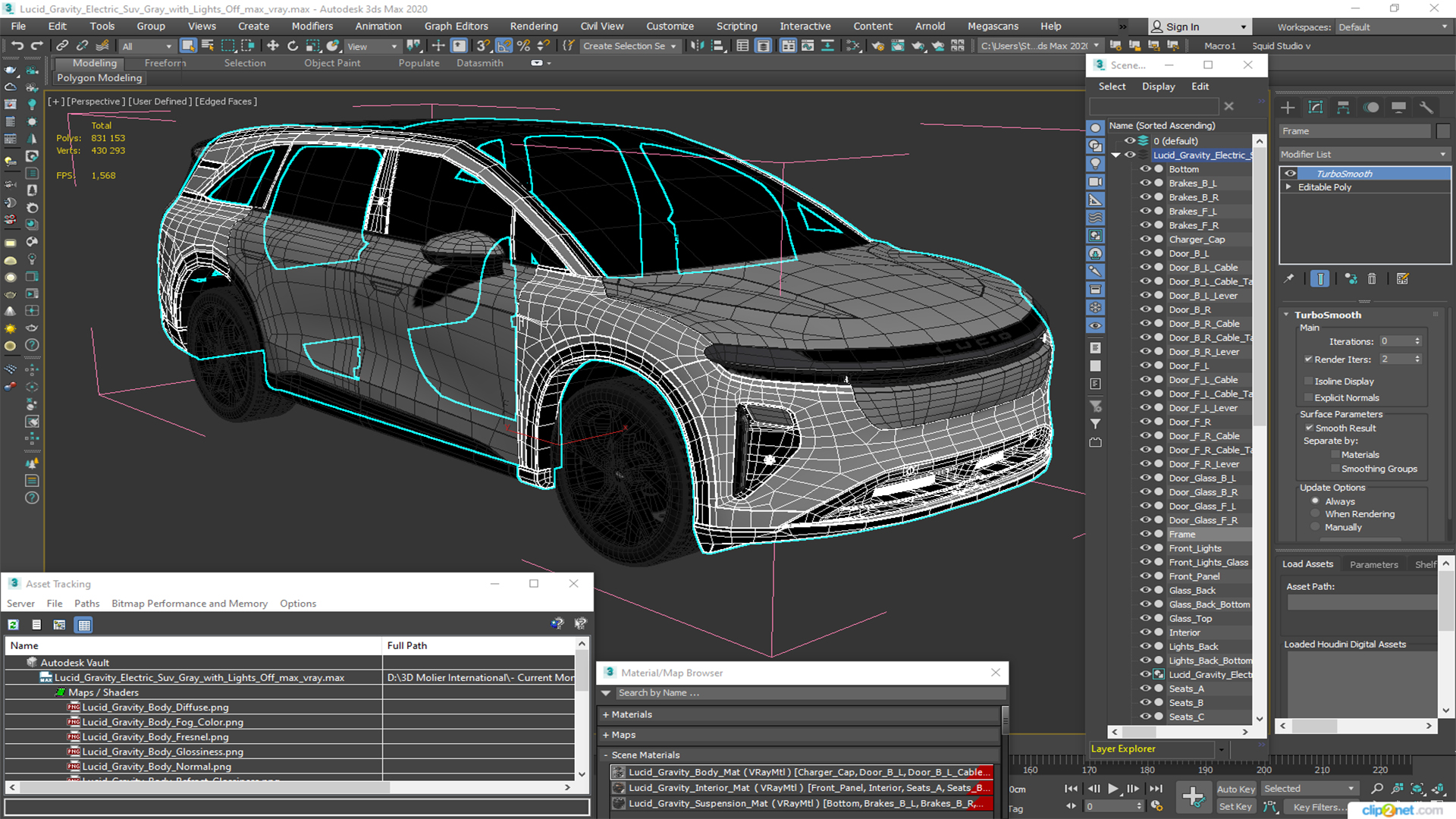Select the Manually update option
Image resolution: width=1456 pixels, height=819 pixels.
(x=1316, y=527)
